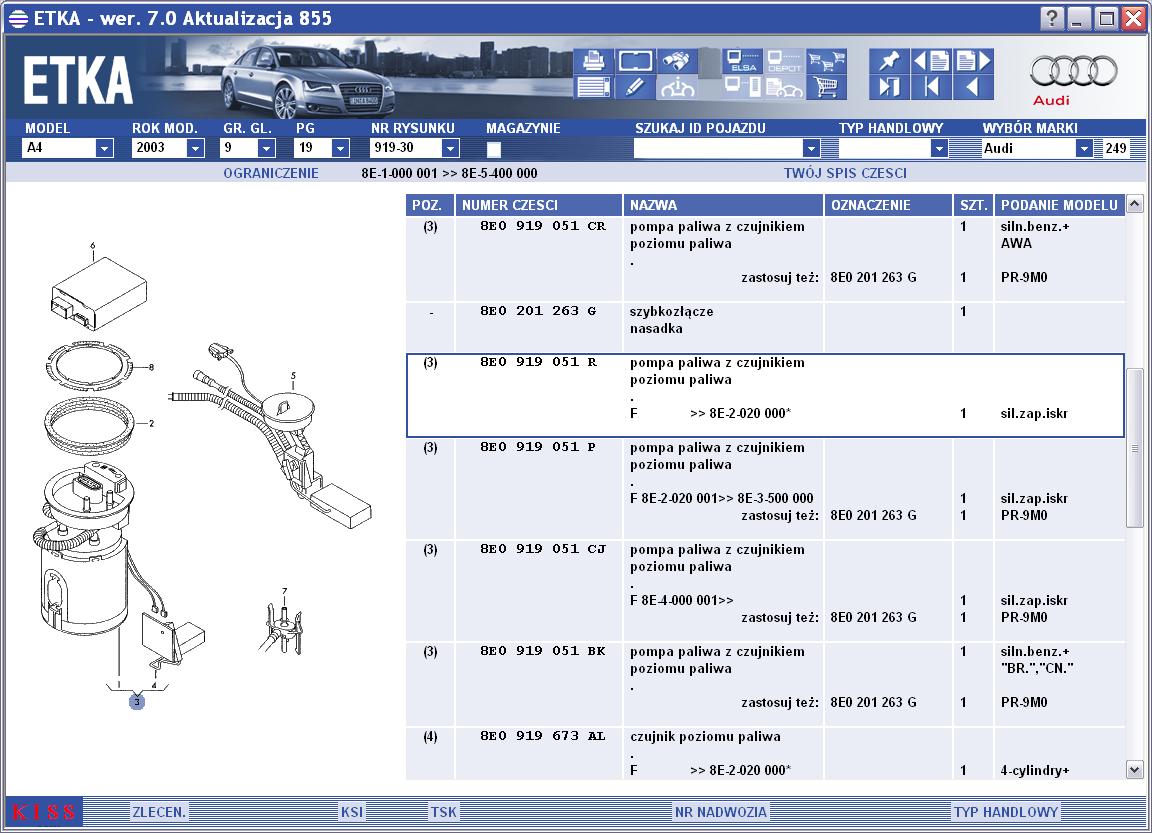
Task: Click the exit door arrow icon
Action: pyautogui.click(x=889, y=87)
